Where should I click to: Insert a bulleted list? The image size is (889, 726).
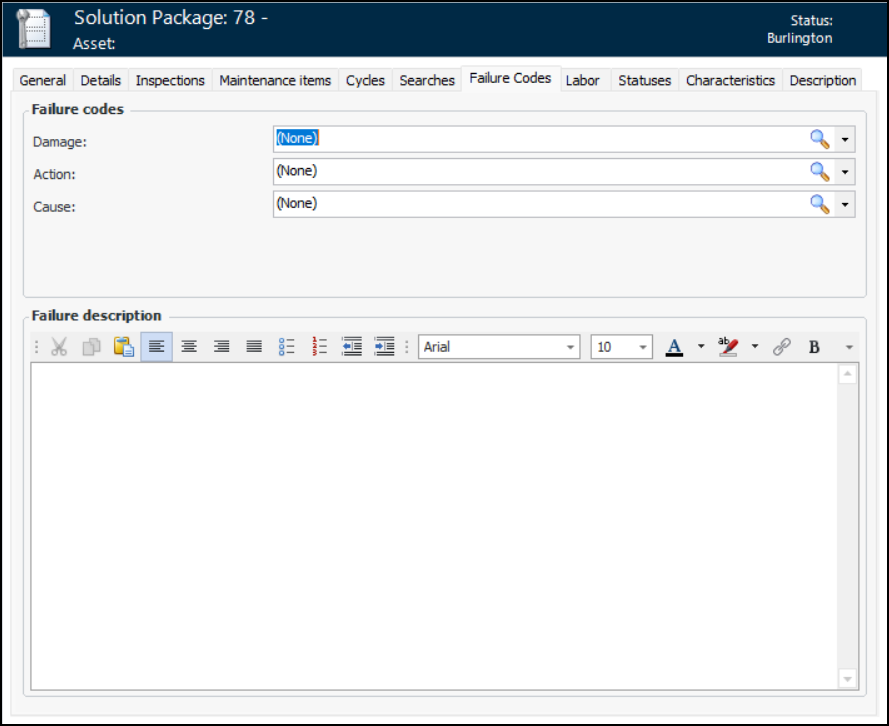point(287,347)
